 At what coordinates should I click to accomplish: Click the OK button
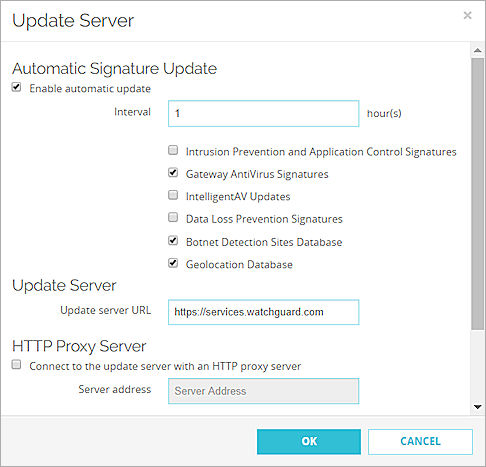[x=309, y=441]
